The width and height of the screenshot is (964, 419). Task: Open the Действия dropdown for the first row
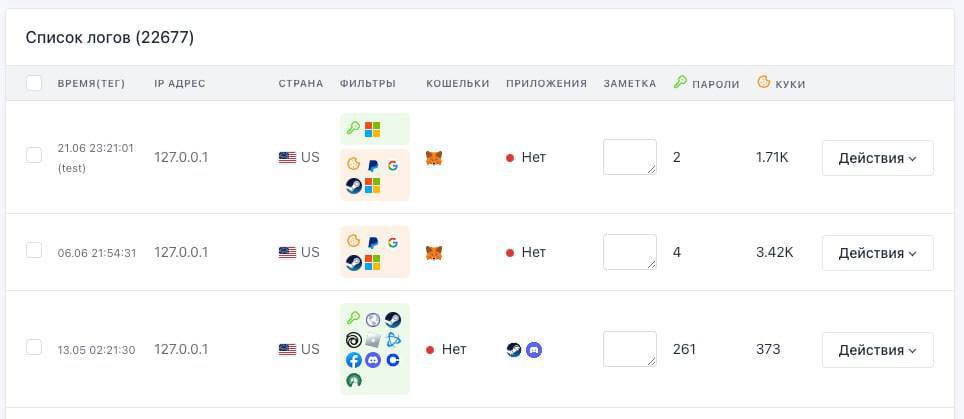point(877,158)
